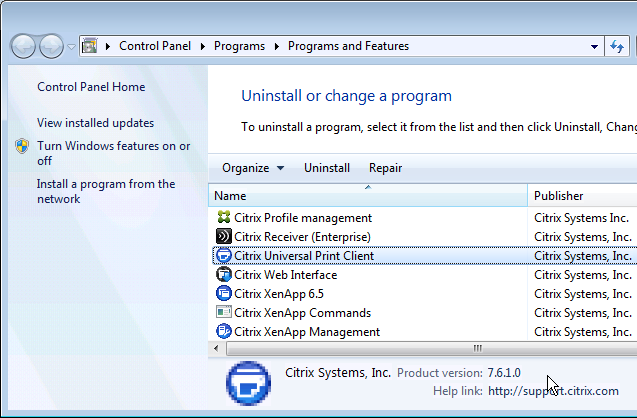Select Control Panel breadcrumb
This screenshot has width=637, height=418.
[155, 46]
